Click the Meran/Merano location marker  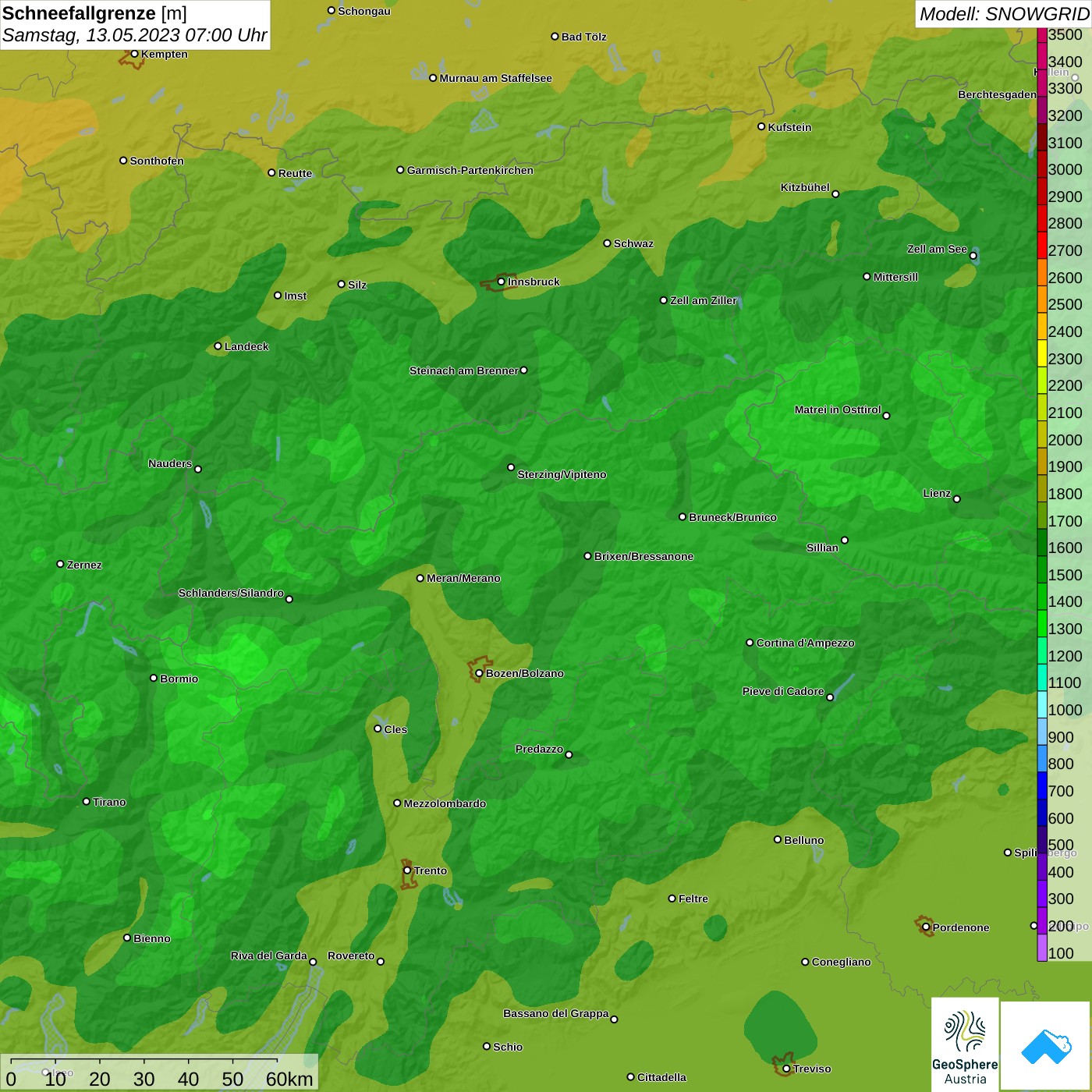point(420,578)
